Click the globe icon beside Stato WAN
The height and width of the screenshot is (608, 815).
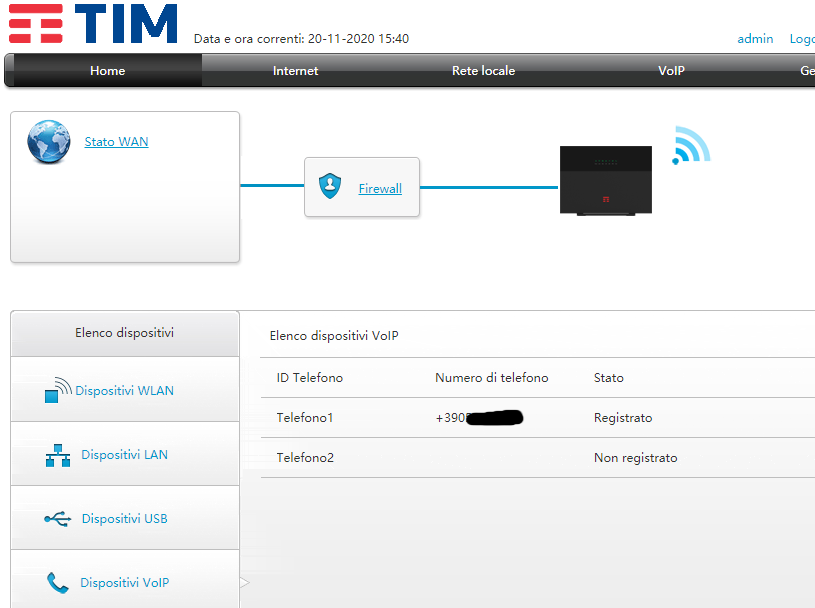click(x=49, y=142)
